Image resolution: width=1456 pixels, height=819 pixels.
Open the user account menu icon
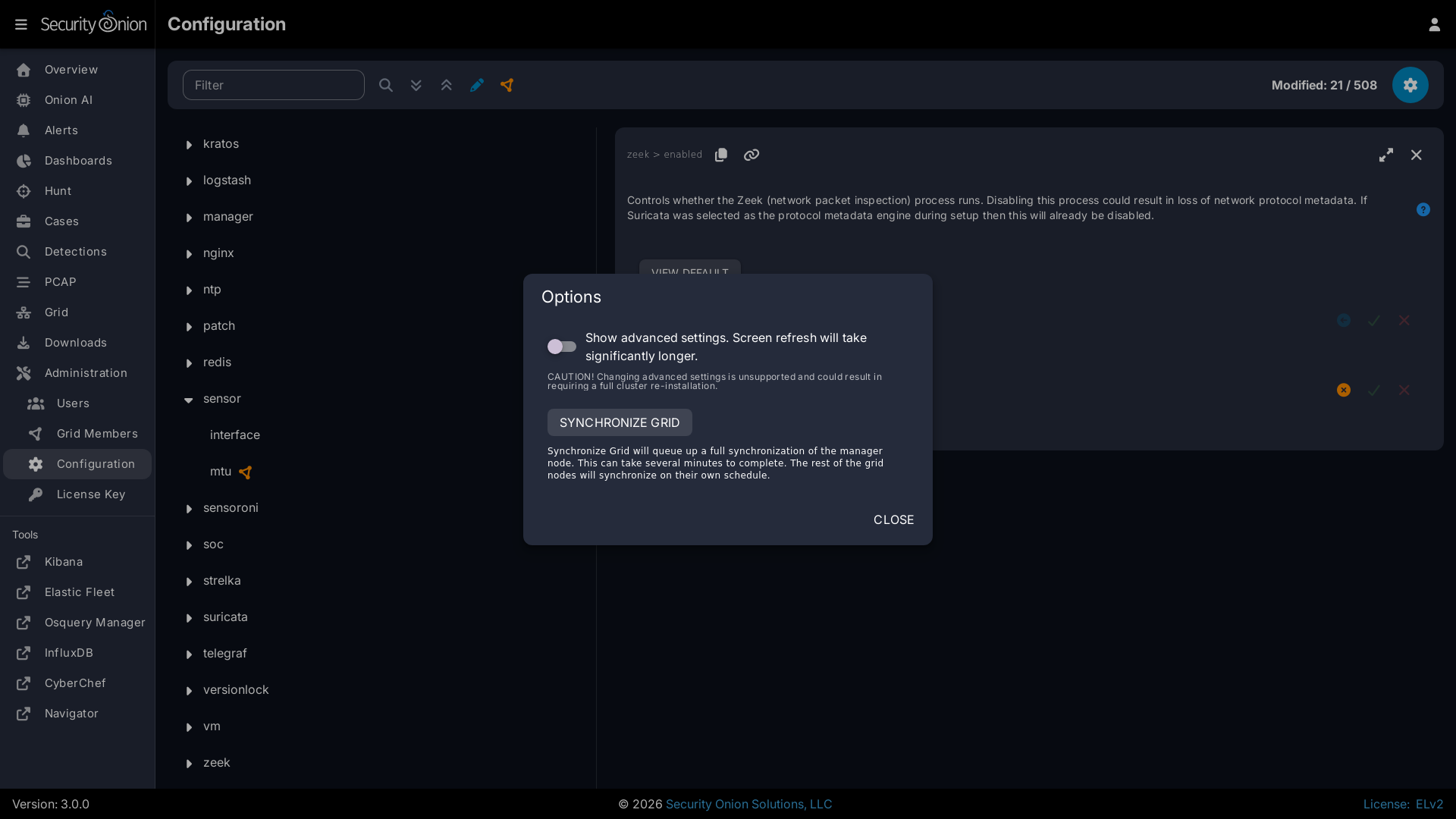(1433, 24)
